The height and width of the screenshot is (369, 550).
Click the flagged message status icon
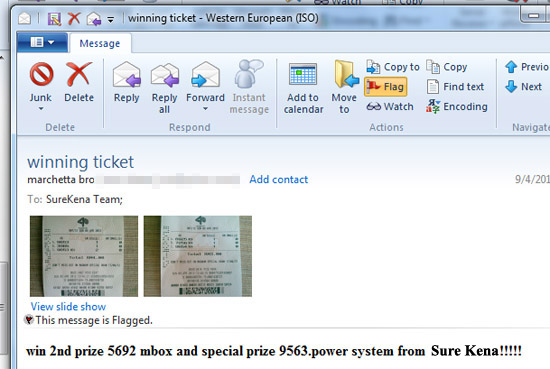point(29,320)
